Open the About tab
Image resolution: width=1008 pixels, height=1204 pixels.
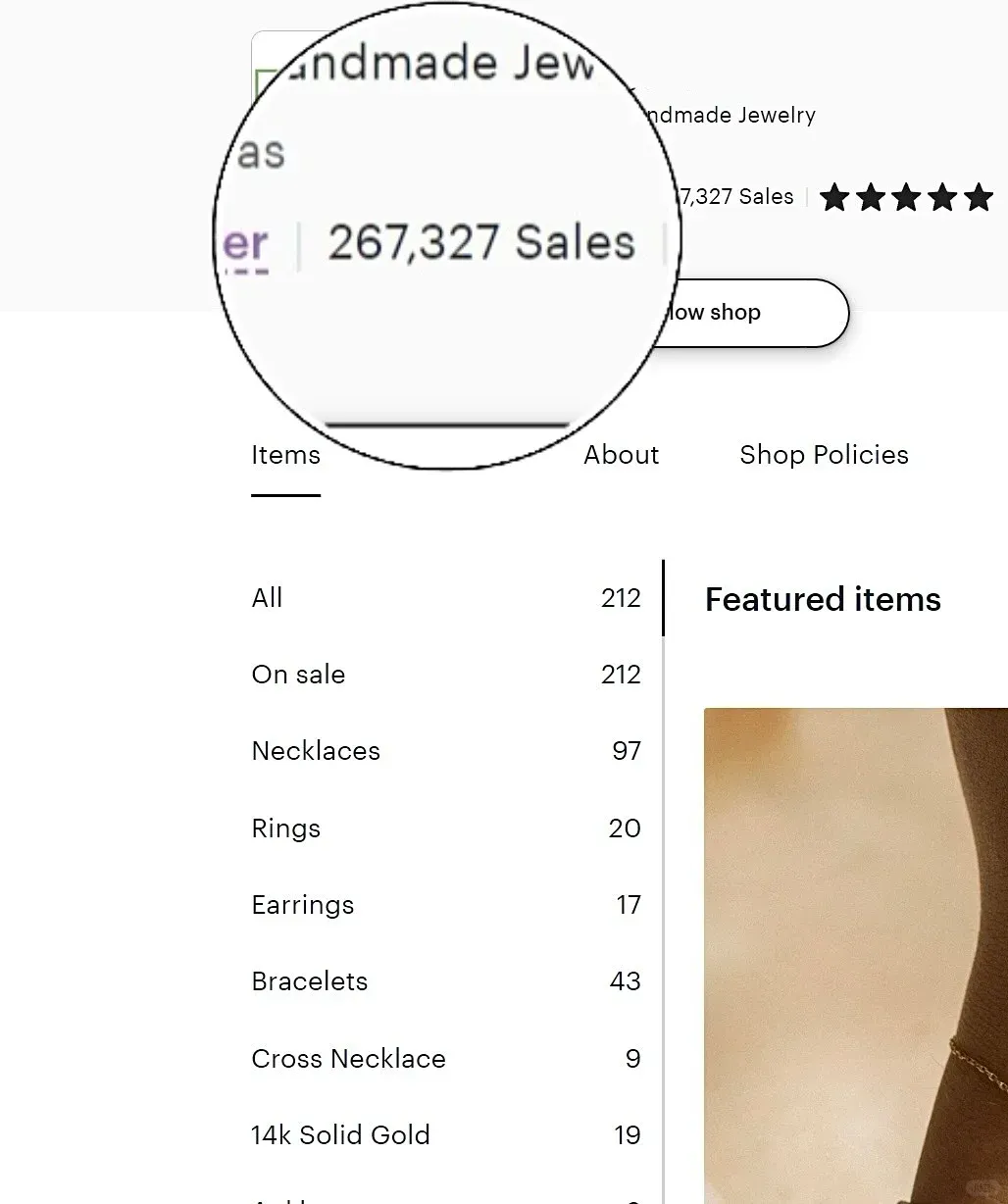pos(622,455)
